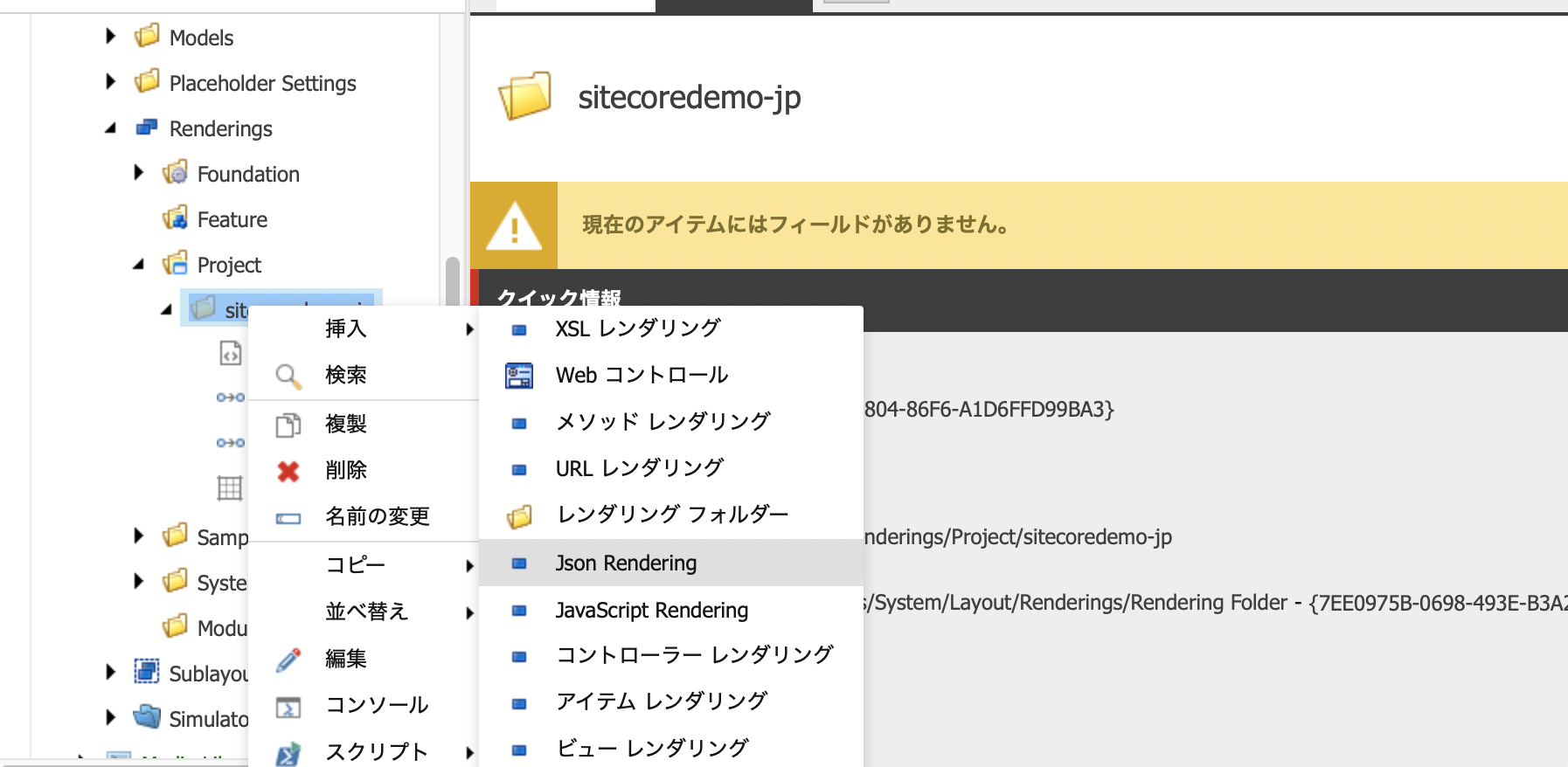Click the Json Rendering item icon
The image size is (1568, 767).
[x=519, y=563]
